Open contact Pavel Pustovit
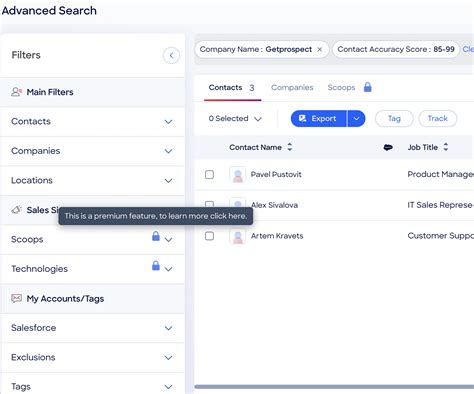The width and height of the screenshot is (474, 394). tap(276, 174)
